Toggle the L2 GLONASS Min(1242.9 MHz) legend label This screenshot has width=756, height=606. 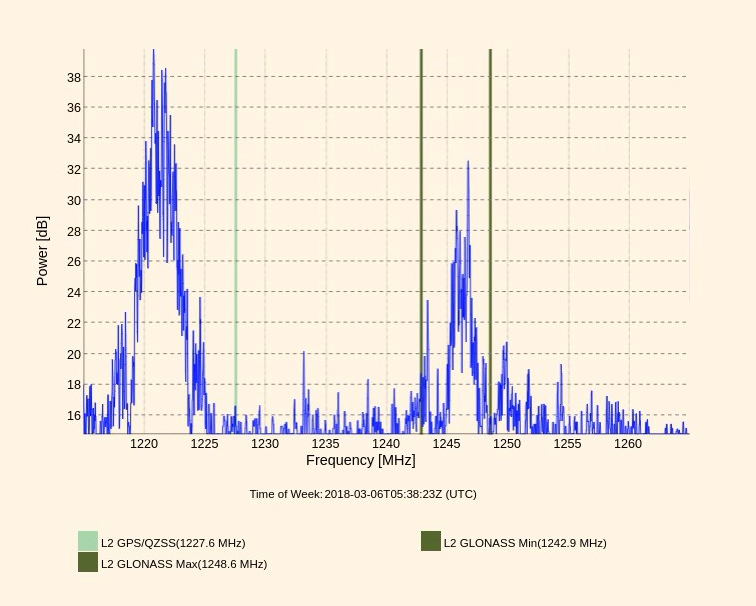click(x=525, y=543)
